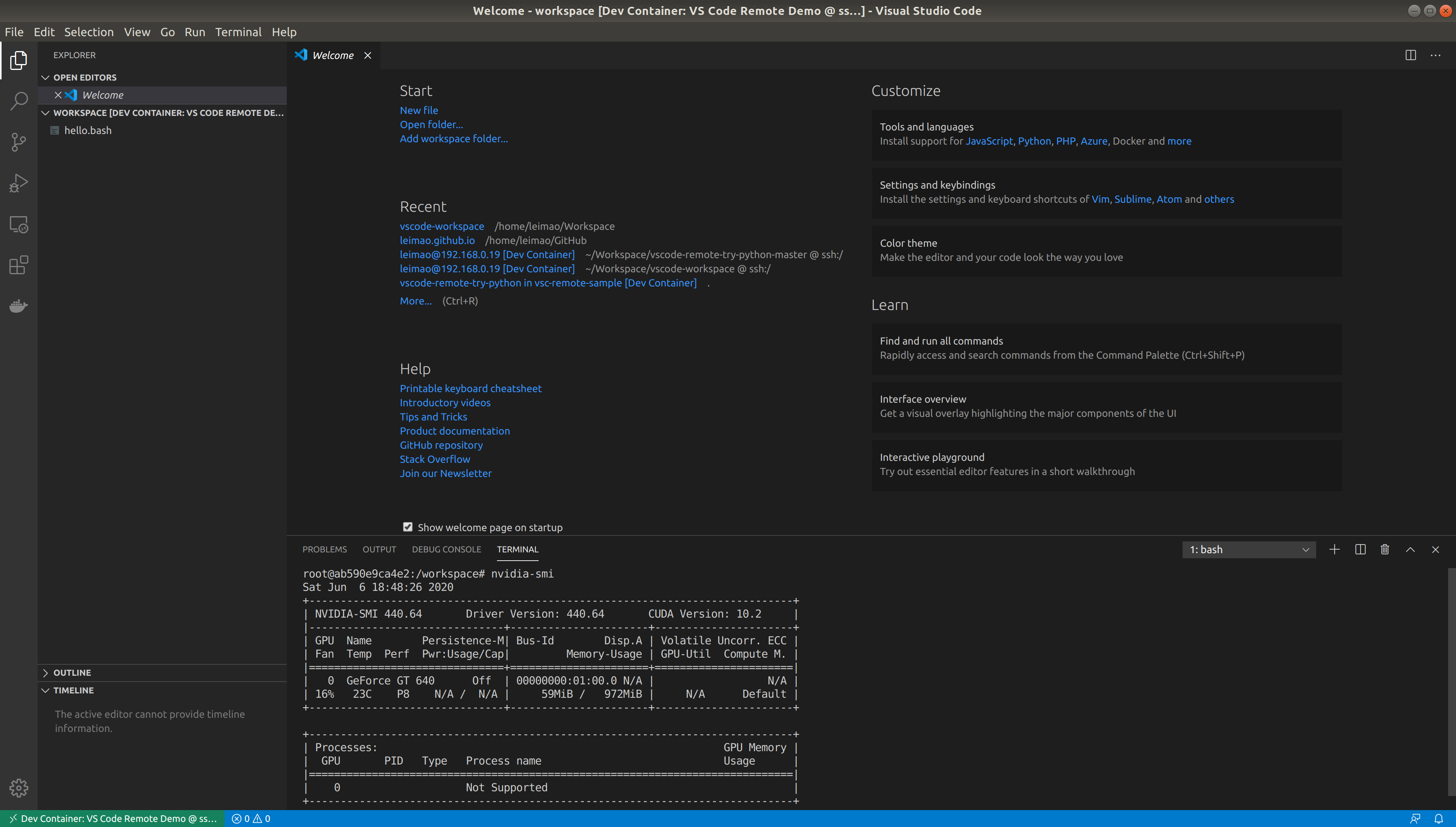Click Add workspace folder... link
The width and height of the screenshot is (1456, 827).
pos(454,139)
